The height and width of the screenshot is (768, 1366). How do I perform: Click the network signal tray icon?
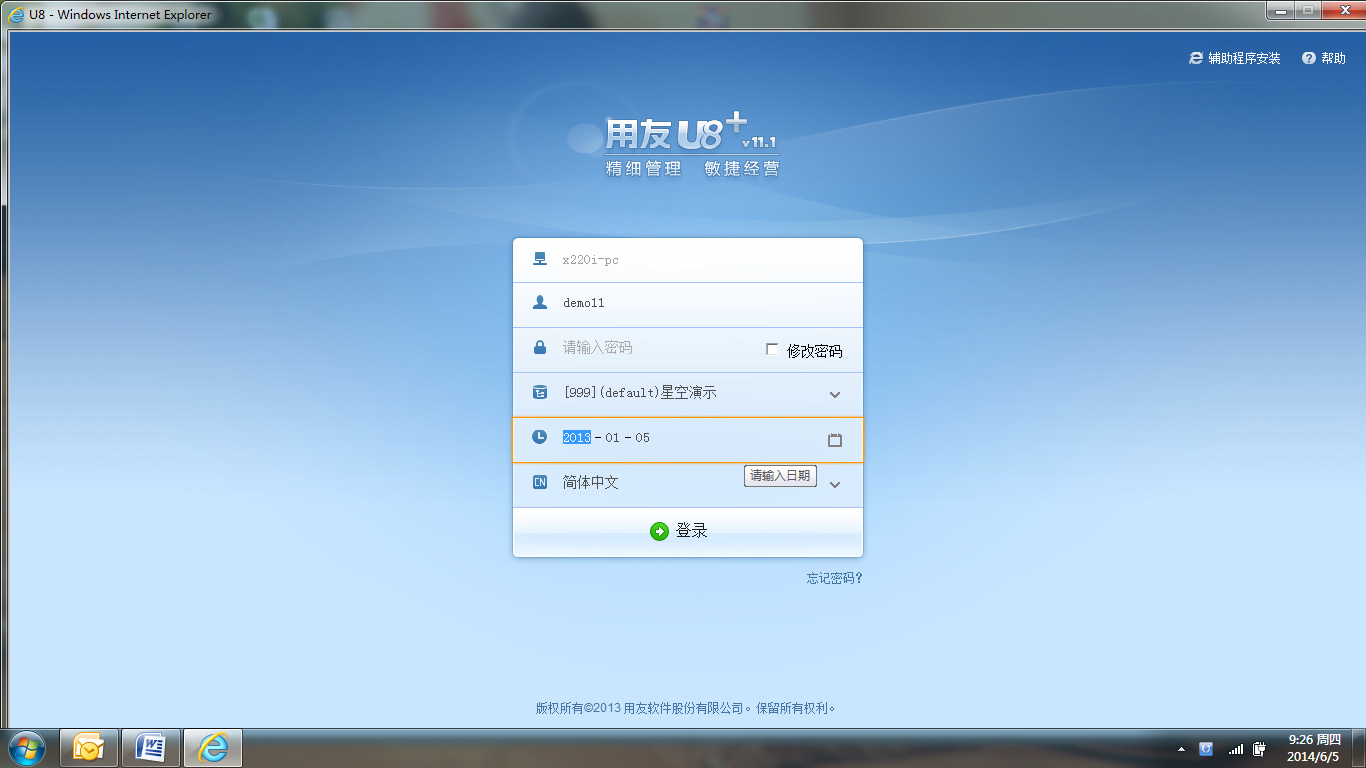pos(1236,749)
